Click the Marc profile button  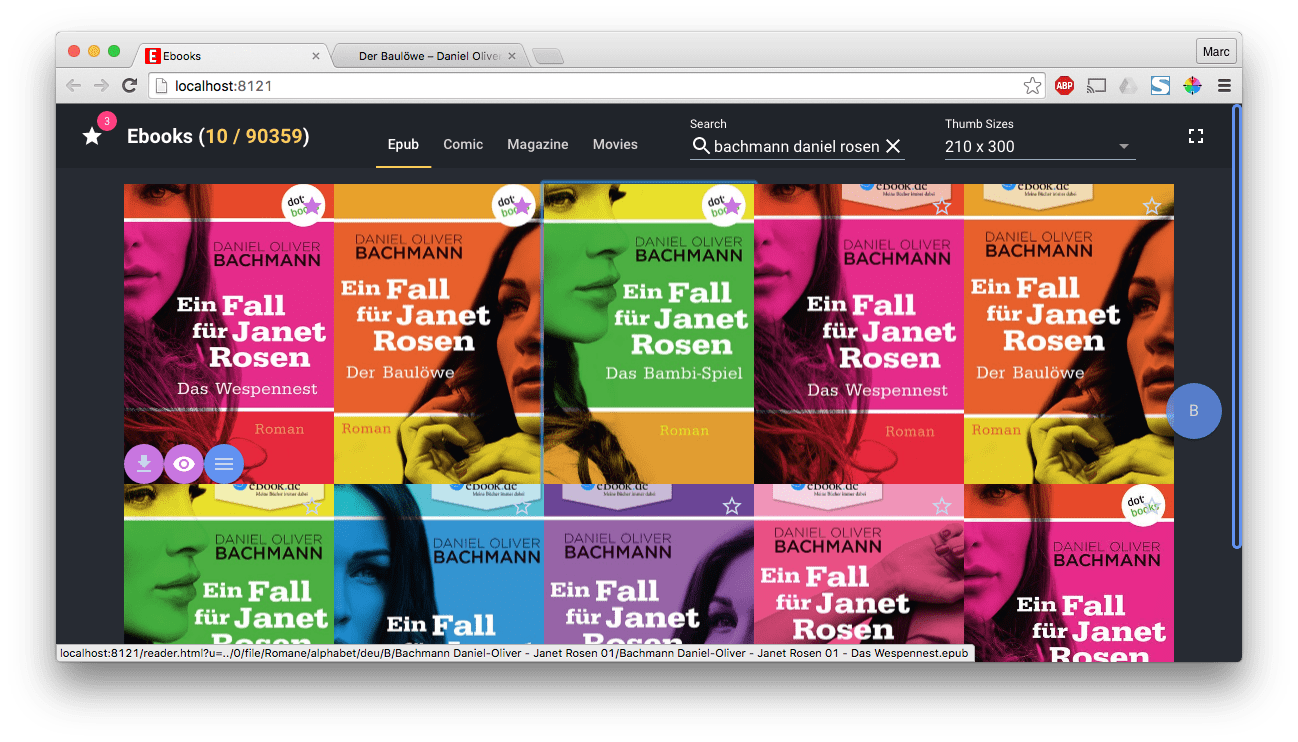1216,51
